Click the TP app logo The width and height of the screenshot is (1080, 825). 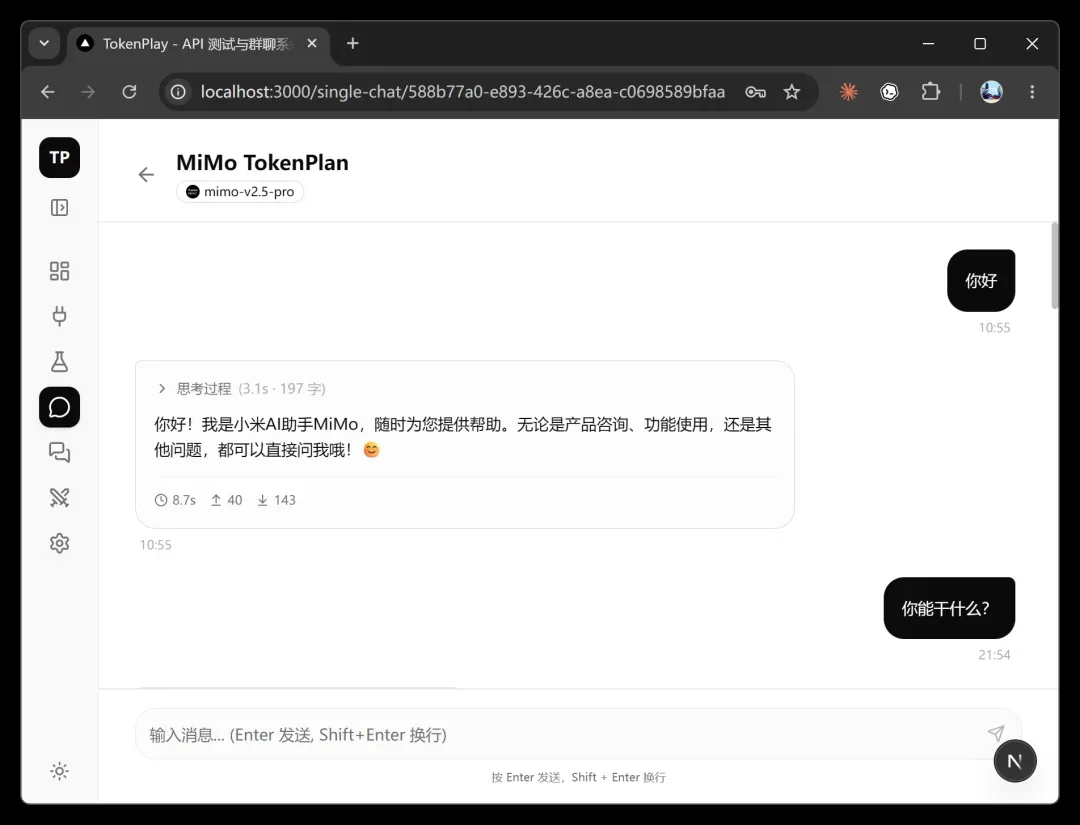[x=59, y=158]
